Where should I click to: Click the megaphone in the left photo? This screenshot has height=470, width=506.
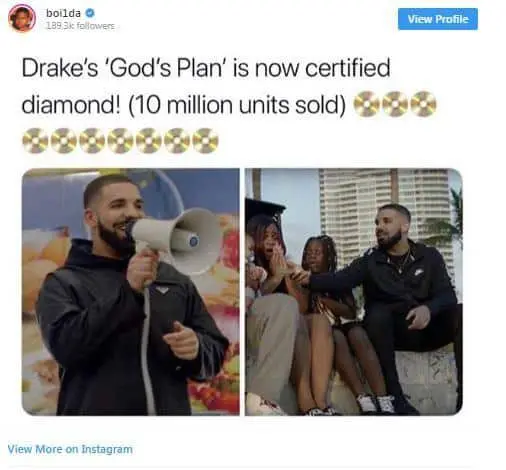point(175,239)
